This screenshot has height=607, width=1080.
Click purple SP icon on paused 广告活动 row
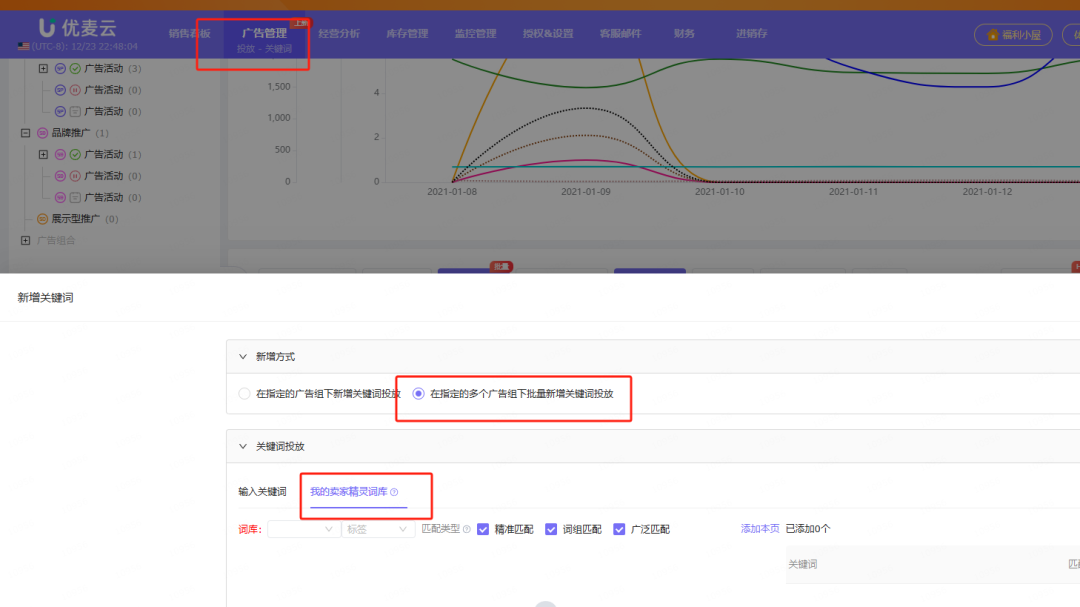coord(60,90)
